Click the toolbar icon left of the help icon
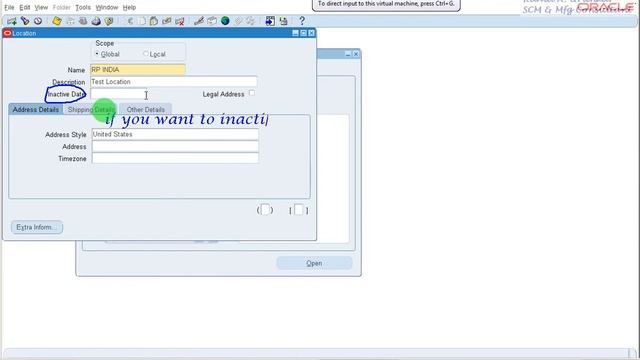This screenshot has height=360, width=640. [283, 21]
